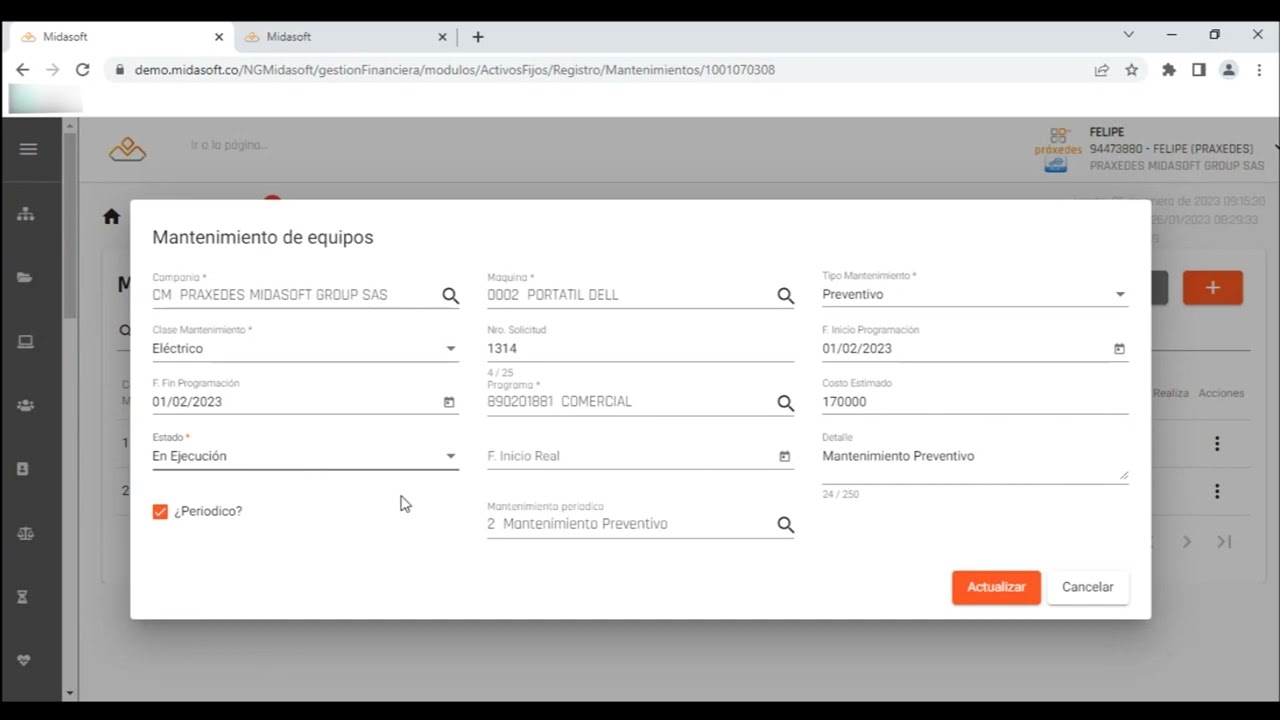Open the organization chart sidebar icon
The height and width of the screenshot is (720, 1280).
tap(26, 214)
